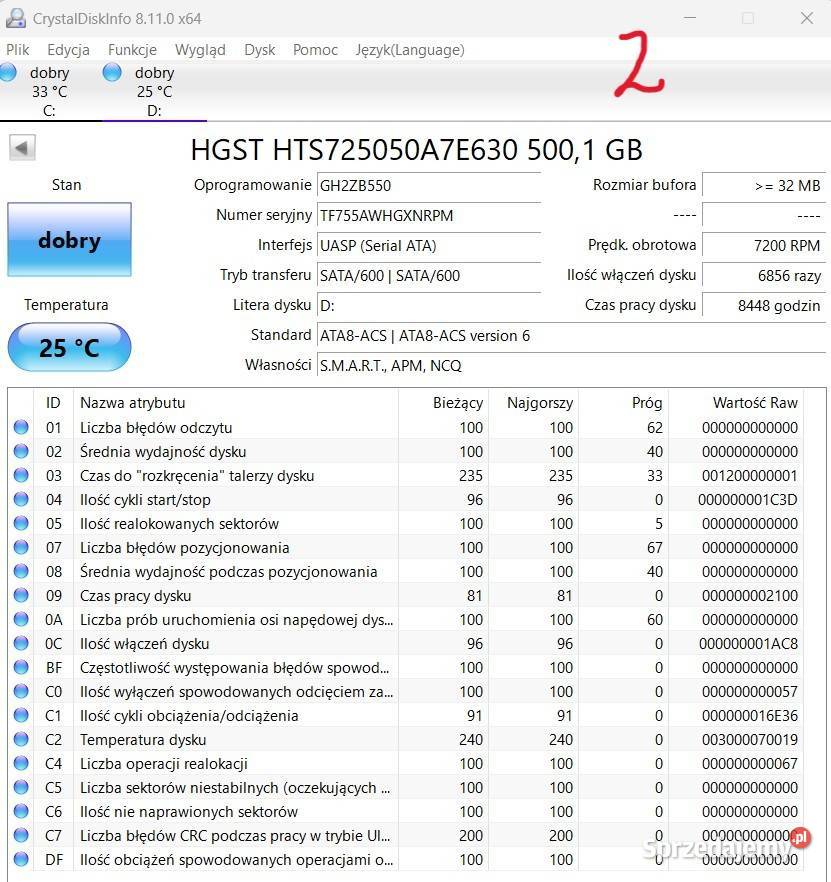The width and height of the screenshot is (831, 882).
Task: Click raw value 003000070019
Action: (x=749, y=740)
